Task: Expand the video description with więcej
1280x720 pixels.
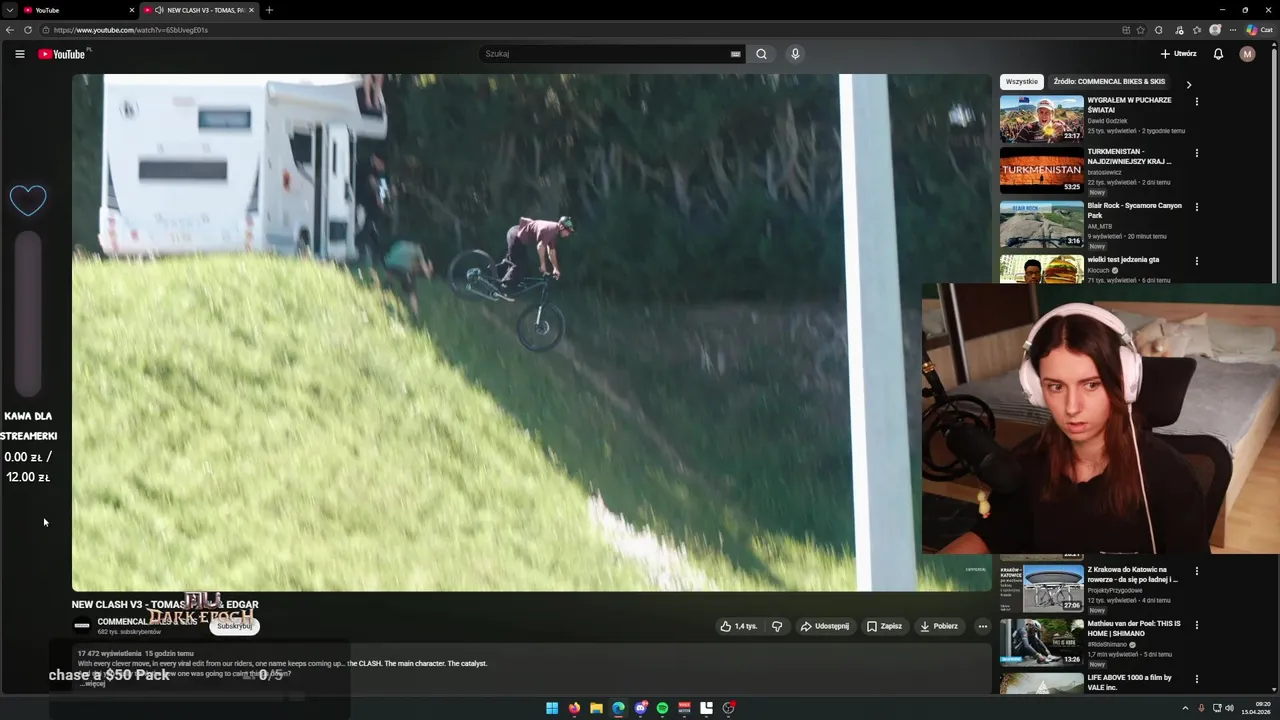Action: click(94, 684)
